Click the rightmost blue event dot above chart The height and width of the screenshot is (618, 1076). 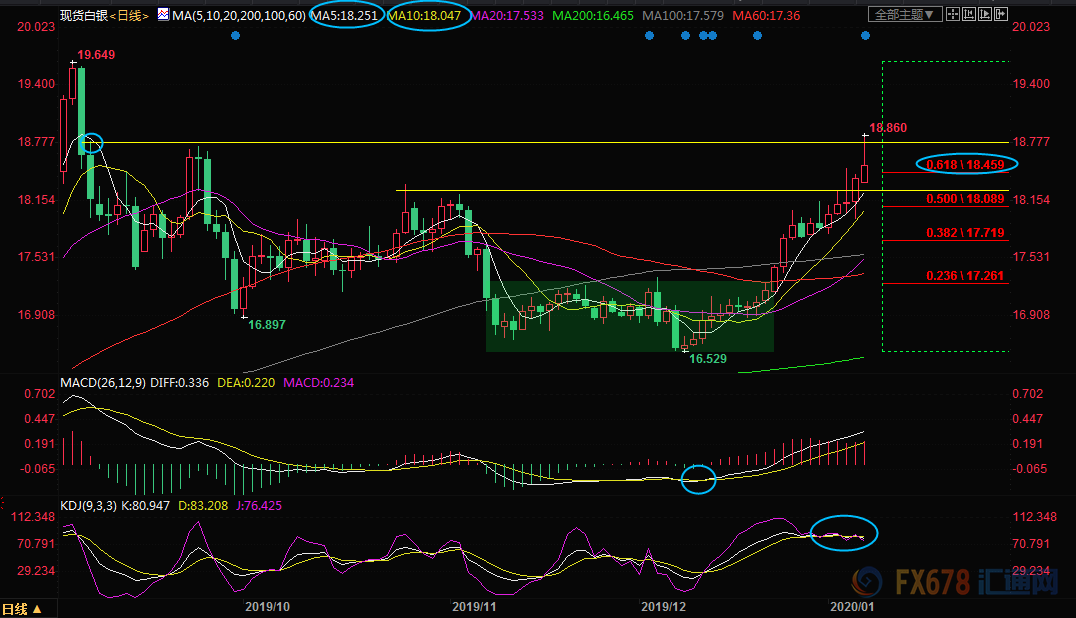[865, 35]
